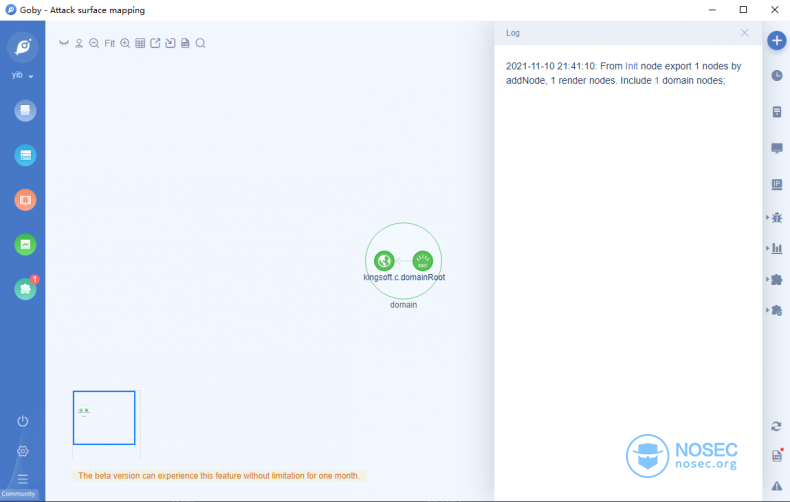Viewport: 790px width, 502px height.
Task: Click the warning triangle icon in right bar
Action: [777, 486]
